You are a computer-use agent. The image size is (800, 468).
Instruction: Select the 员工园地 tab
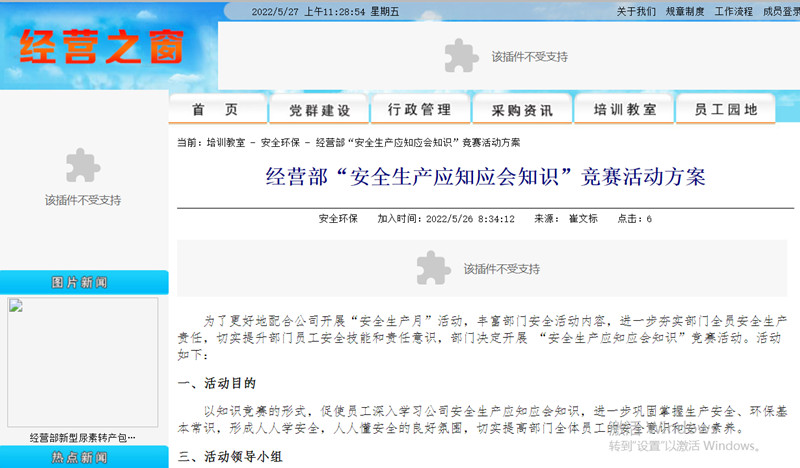click(x=726, y=110)
